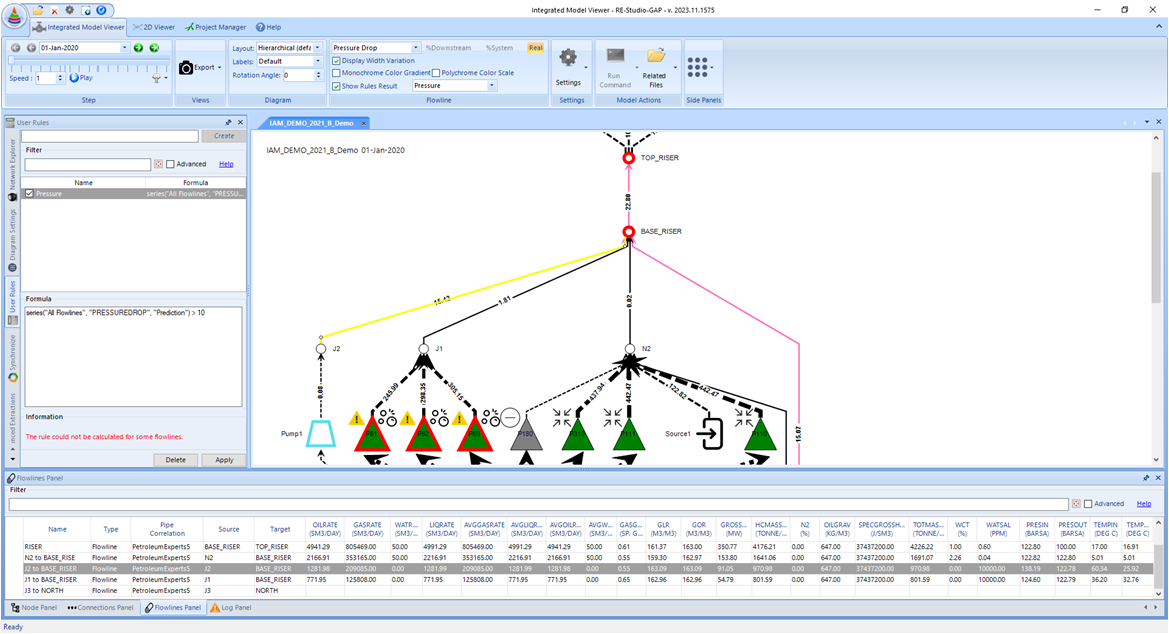Click the camera Export icon
This screenshot has width=1169, height=634.
(x=186, y=68)
